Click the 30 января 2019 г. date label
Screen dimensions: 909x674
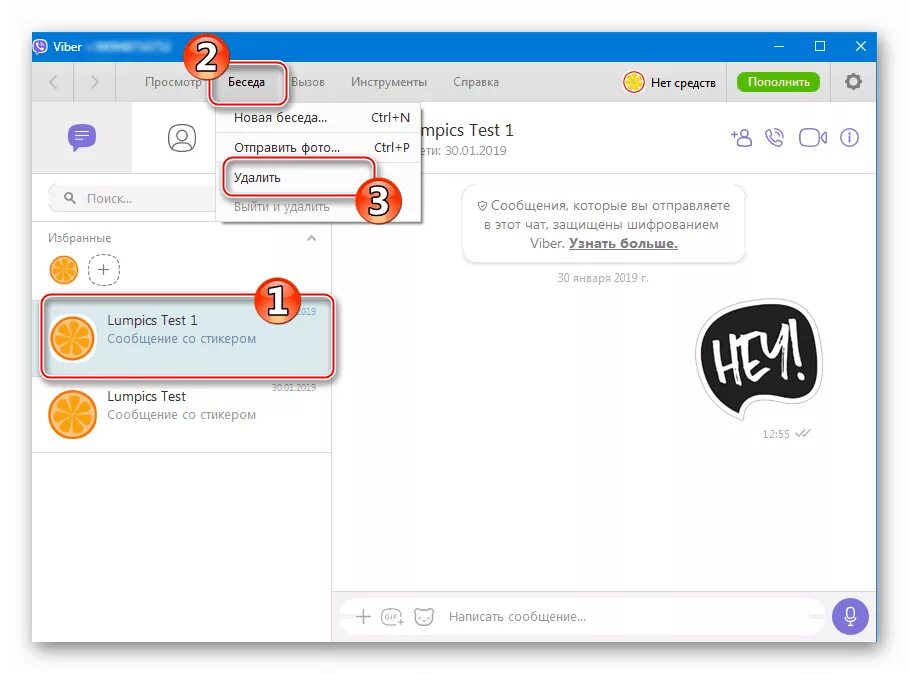(603, 278)
